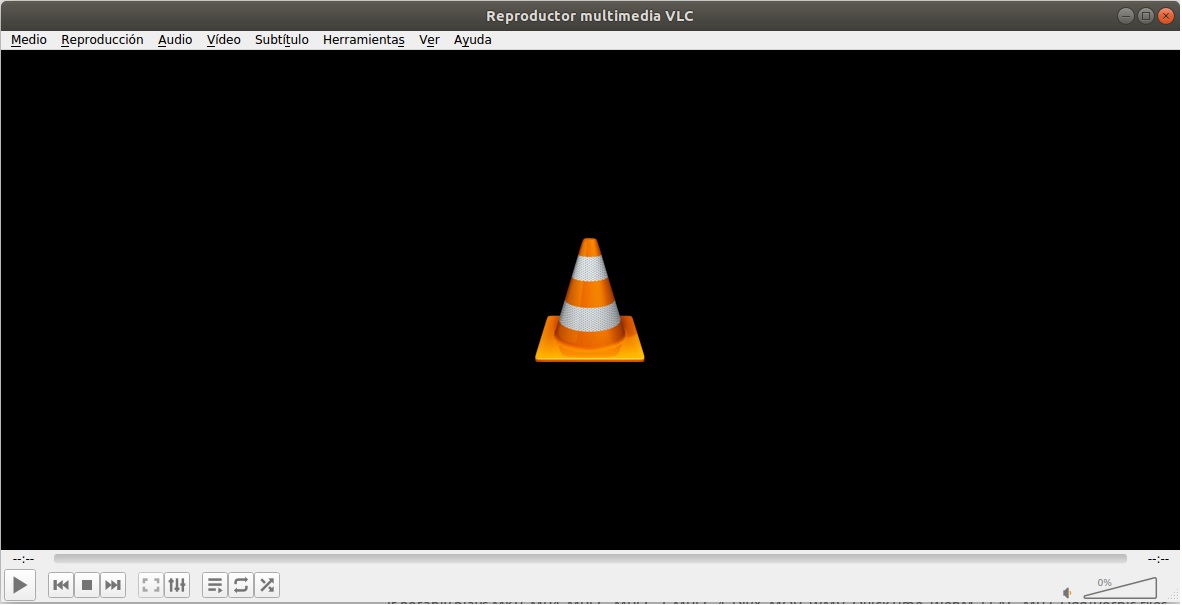The image size is (1182, 605).
Task: Open extended settings and effects
Action: pyautogui.click(x=176, y=585)
